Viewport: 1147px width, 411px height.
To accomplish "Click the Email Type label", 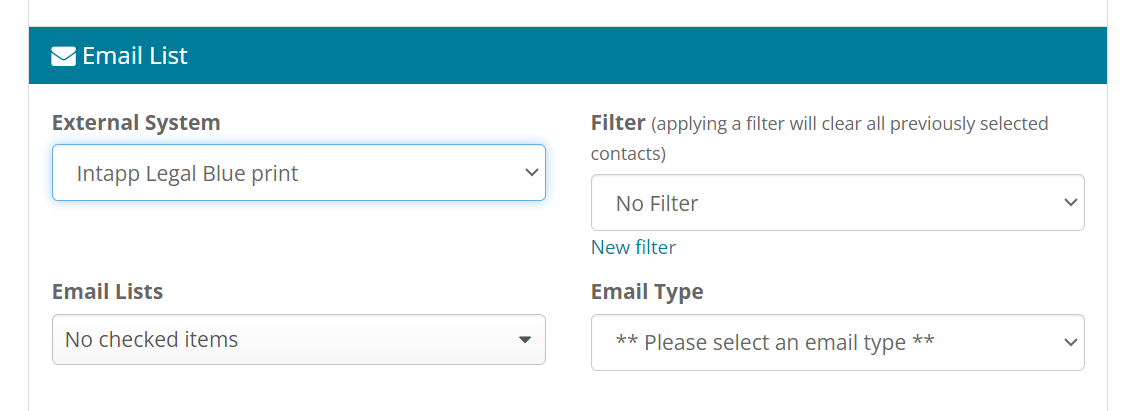I will [x=647, y=292].
